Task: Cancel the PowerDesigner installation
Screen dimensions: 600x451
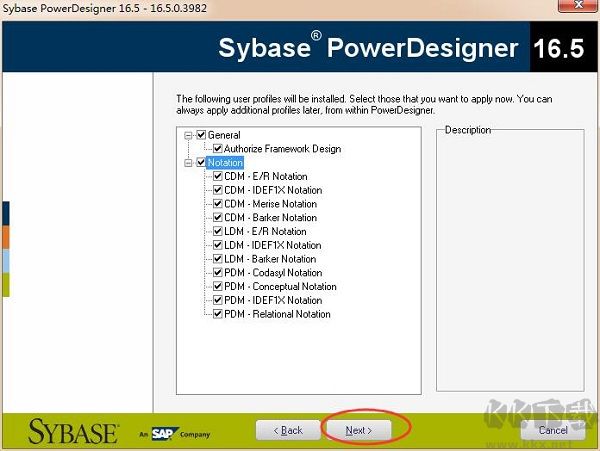Action: (x=553, y=430)
